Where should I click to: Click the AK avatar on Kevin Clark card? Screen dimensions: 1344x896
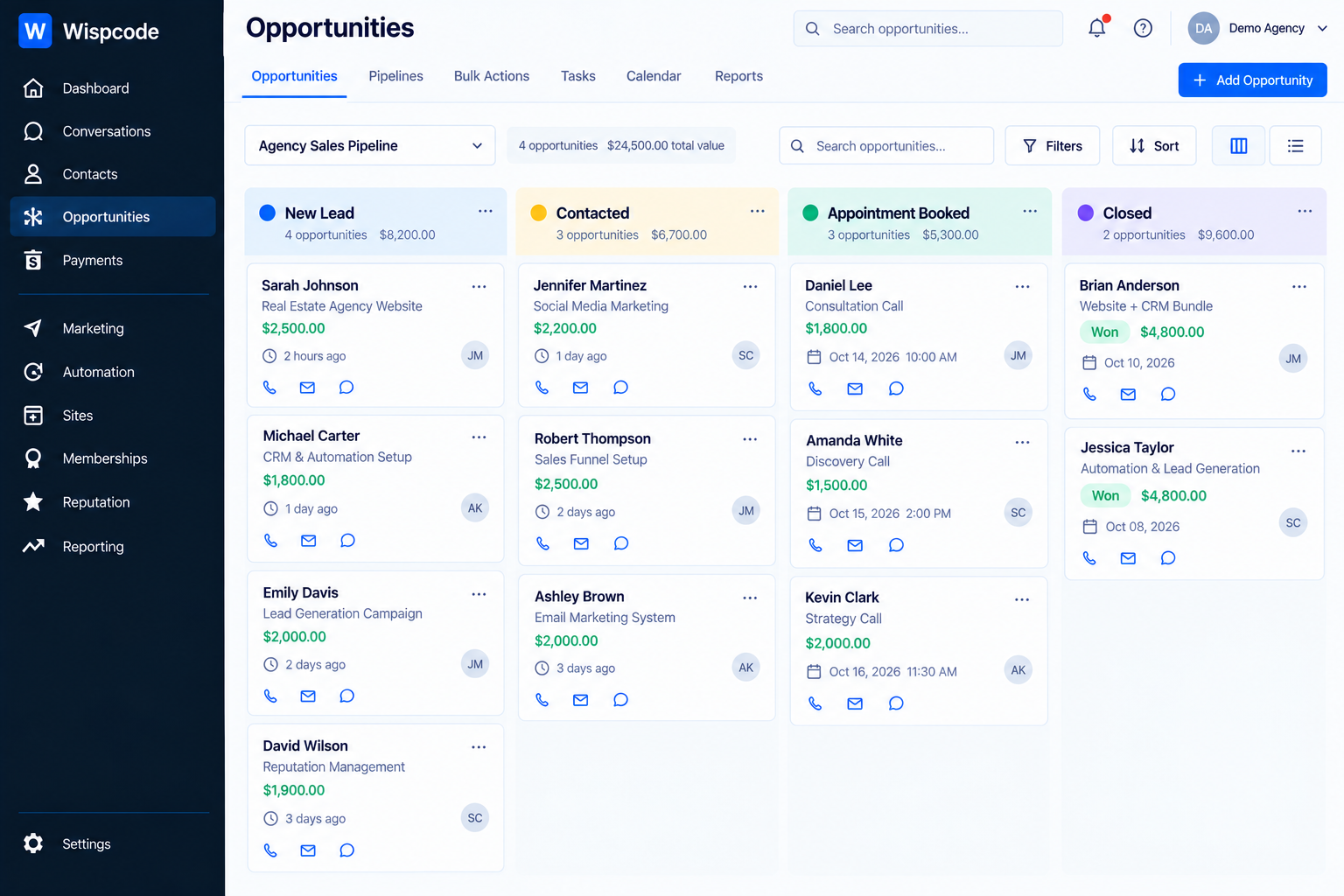[1018, 670]
